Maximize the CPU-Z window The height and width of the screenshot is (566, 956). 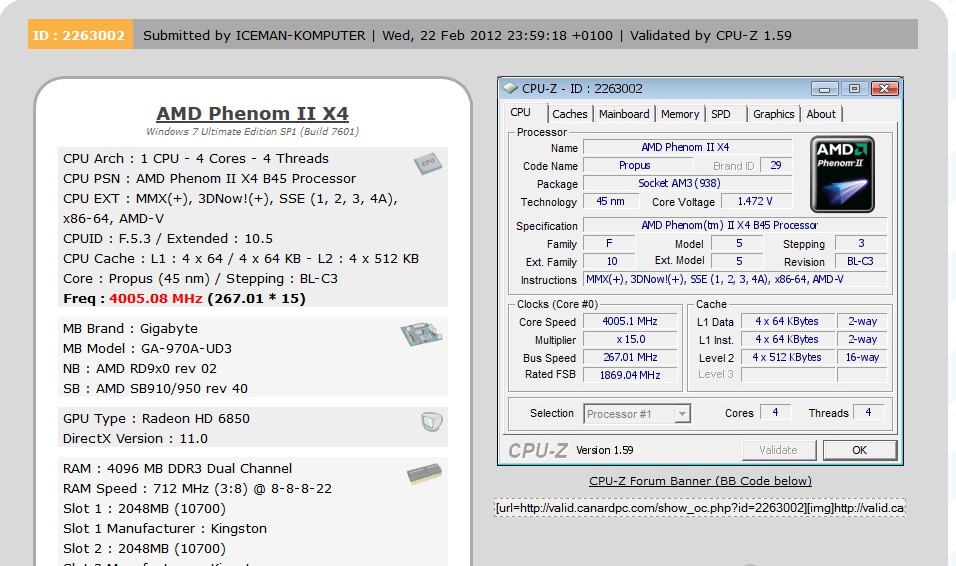click(x=854, y=89)
